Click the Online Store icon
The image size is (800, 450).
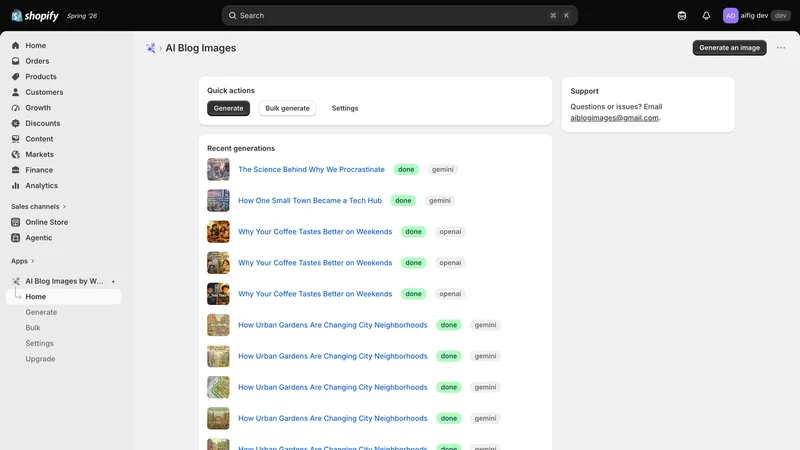15,222
